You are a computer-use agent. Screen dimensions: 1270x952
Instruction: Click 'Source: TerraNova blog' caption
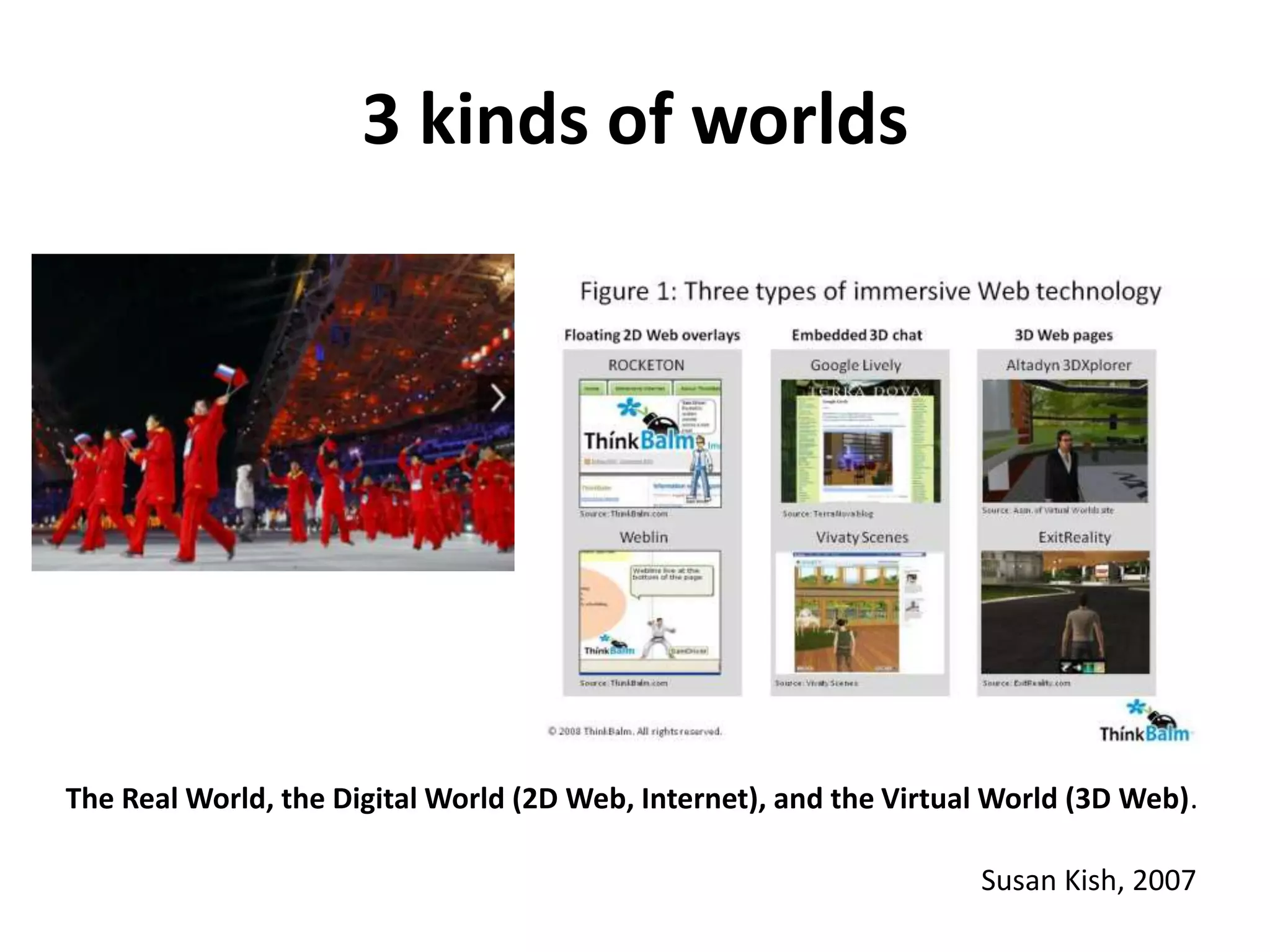tap(827, 514)
